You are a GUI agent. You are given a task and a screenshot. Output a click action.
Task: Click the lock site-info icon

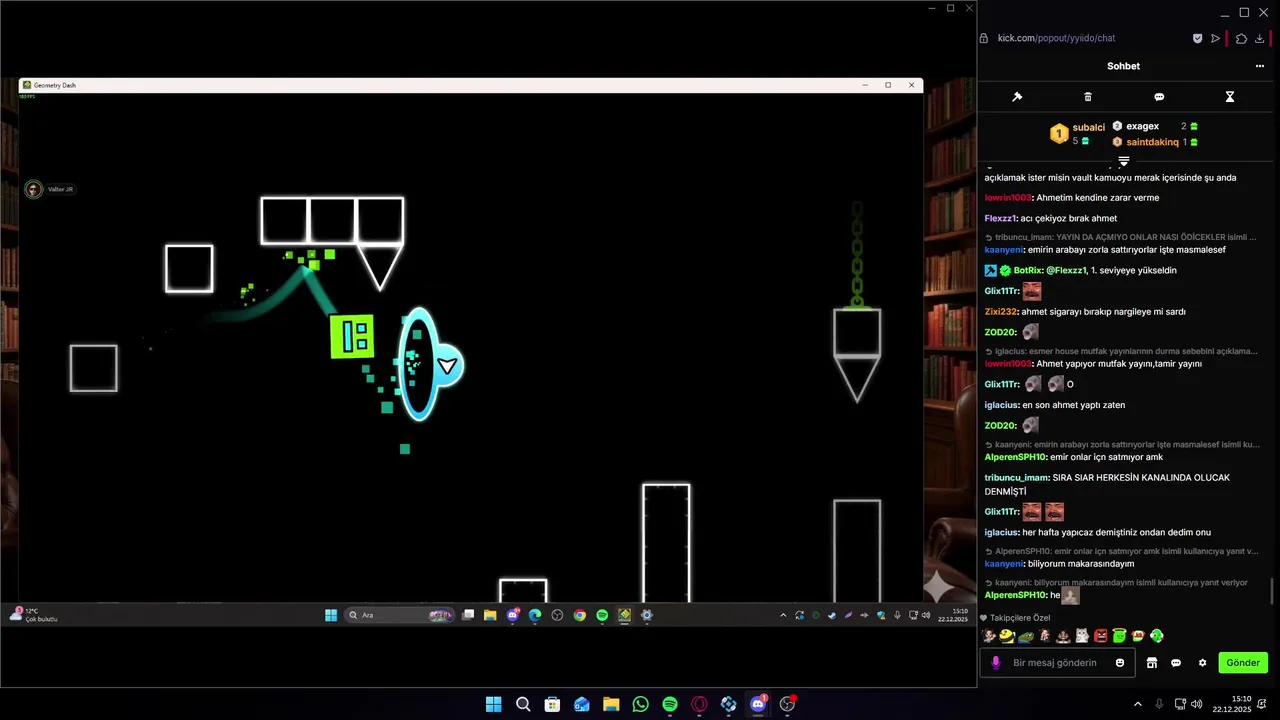[x=985, y=38]
